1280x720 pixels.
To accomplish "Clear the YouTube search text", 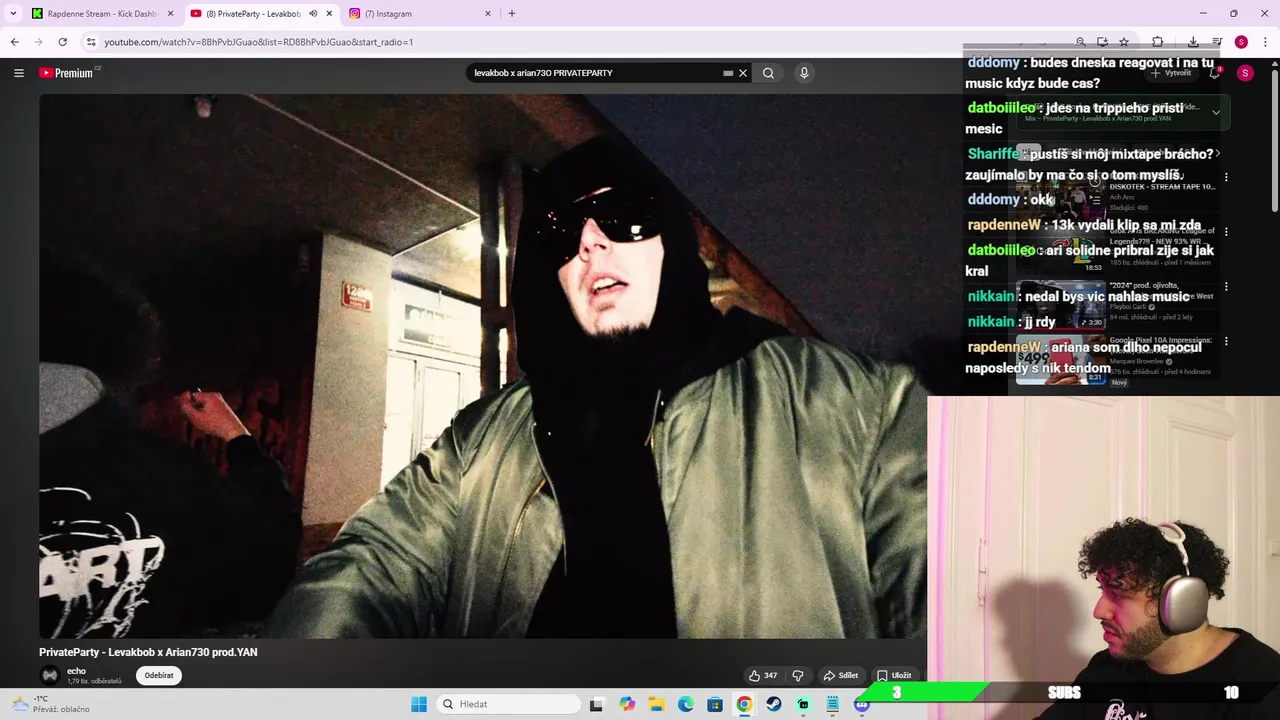I will coord(743,73).
